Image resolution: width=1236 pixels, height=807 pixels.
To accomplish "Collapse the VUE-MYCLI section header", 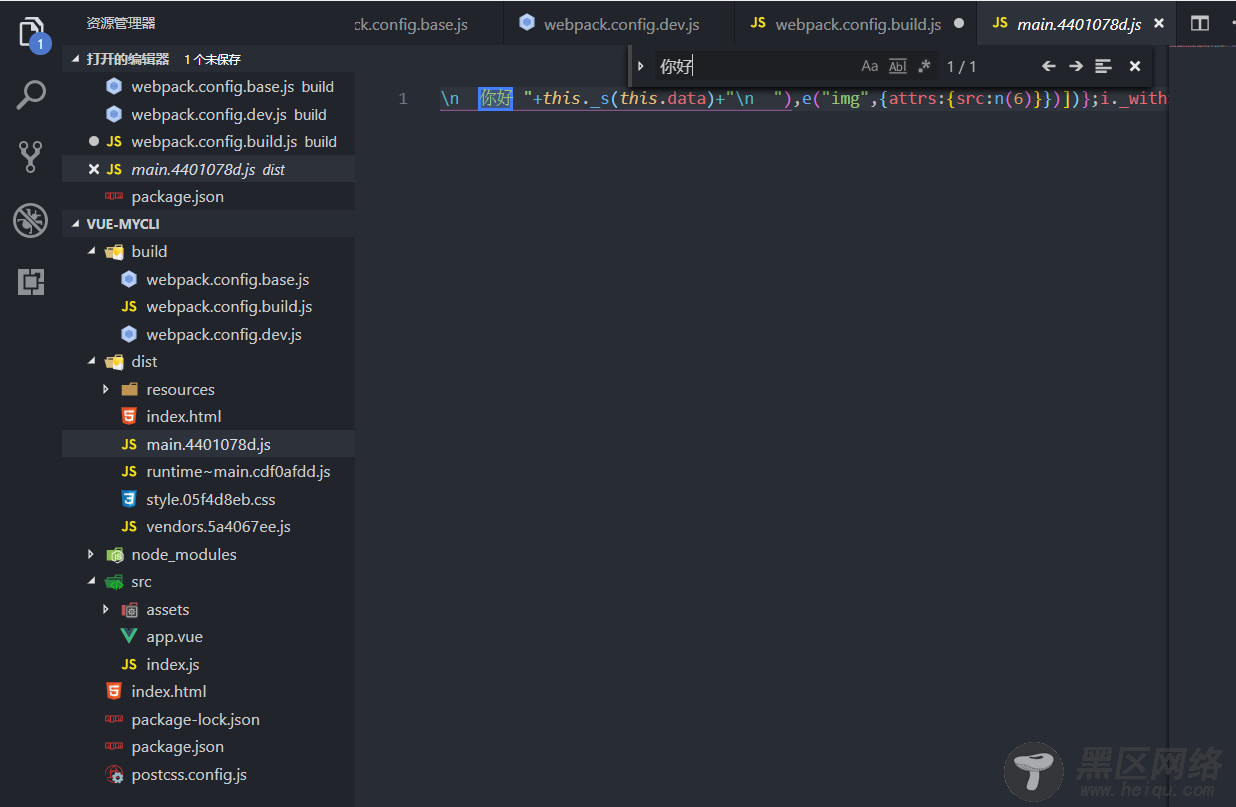I will (x=208, y=224).
